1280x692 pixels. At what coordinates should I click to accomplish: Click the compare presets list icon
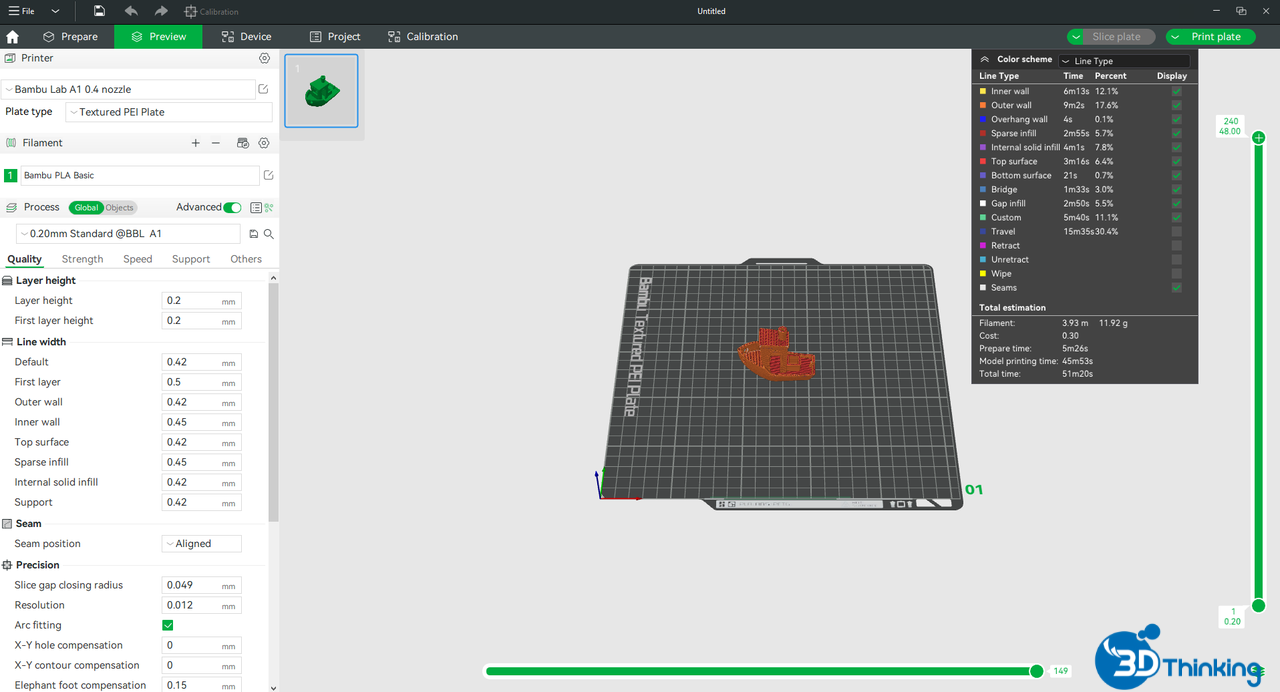pyautogui.click(x=256, y=207)
